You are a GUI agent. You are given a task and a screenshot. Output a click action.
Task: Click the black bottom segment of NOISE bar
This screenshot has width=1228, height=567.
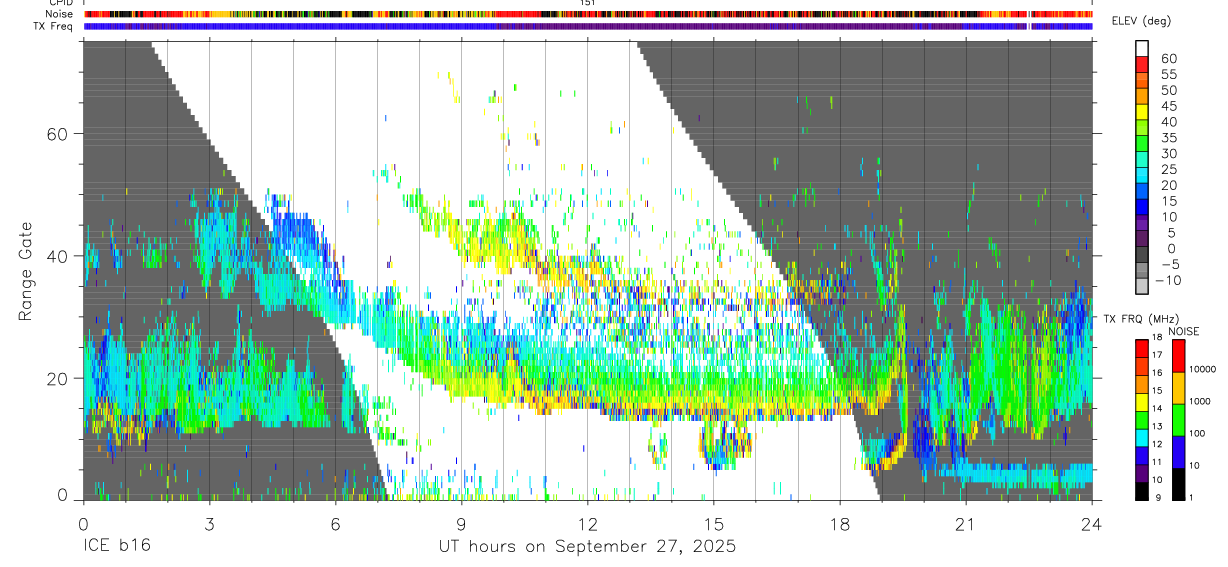[1177, 484]
